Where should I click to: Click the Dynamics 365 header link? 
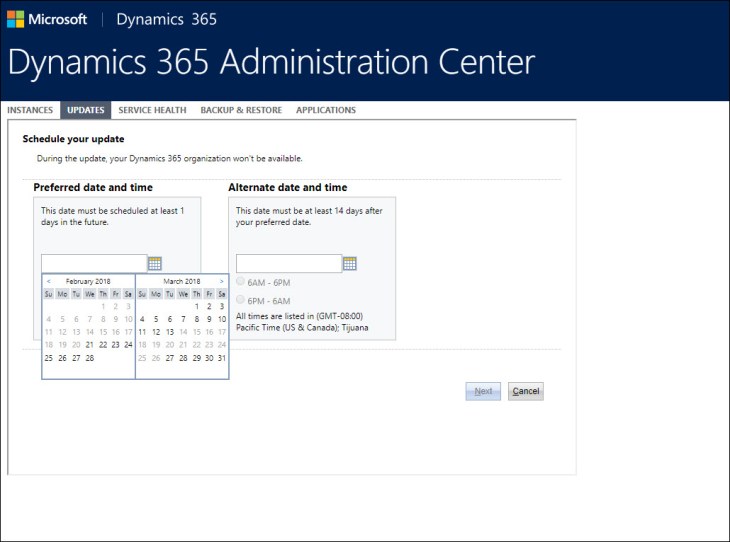166,19
